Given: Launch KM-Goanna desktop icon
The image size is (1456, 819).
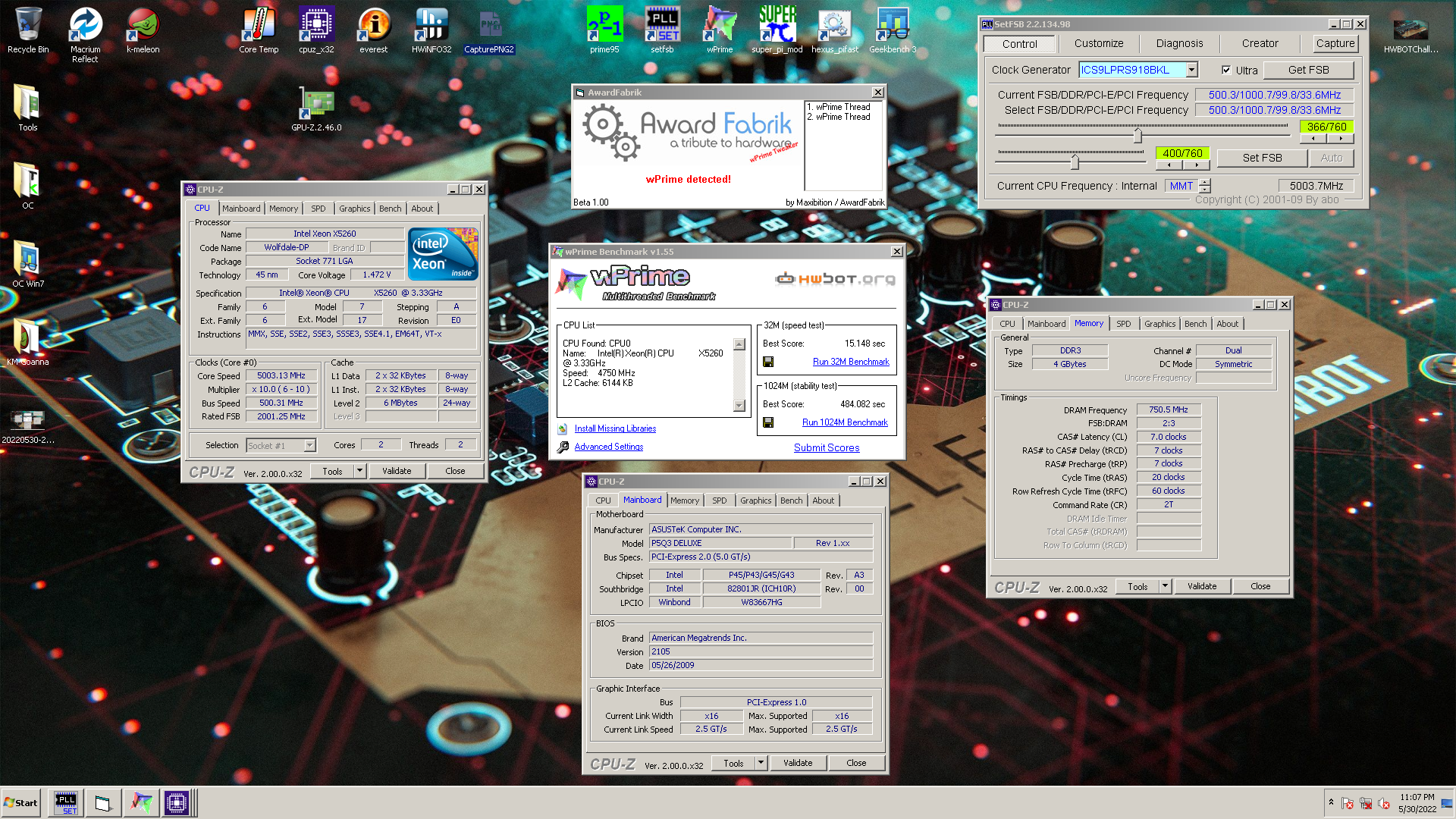Looking at the screenshot, I should (28, 343).
